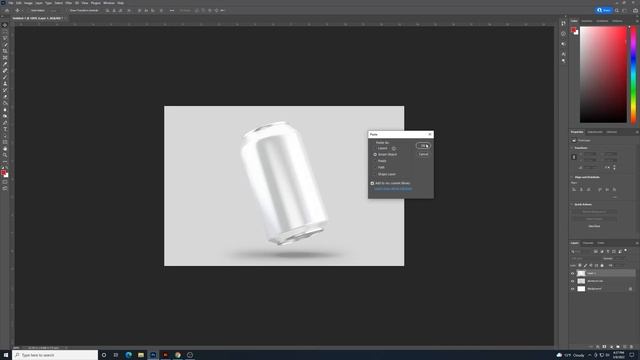Open the Layer menu

tap(39, 3)
